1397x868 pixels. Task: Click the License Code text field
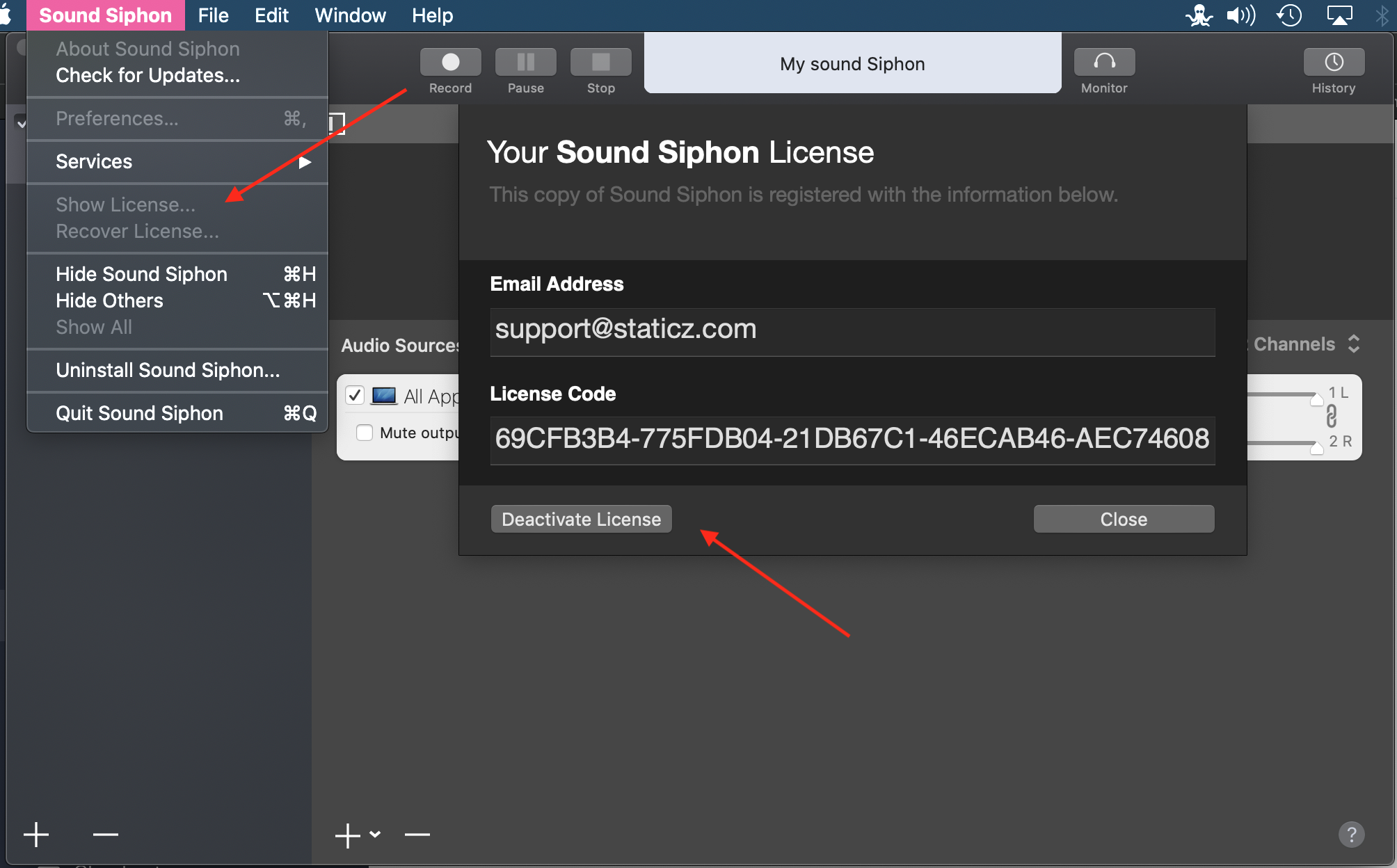click(x=852, y=440)
